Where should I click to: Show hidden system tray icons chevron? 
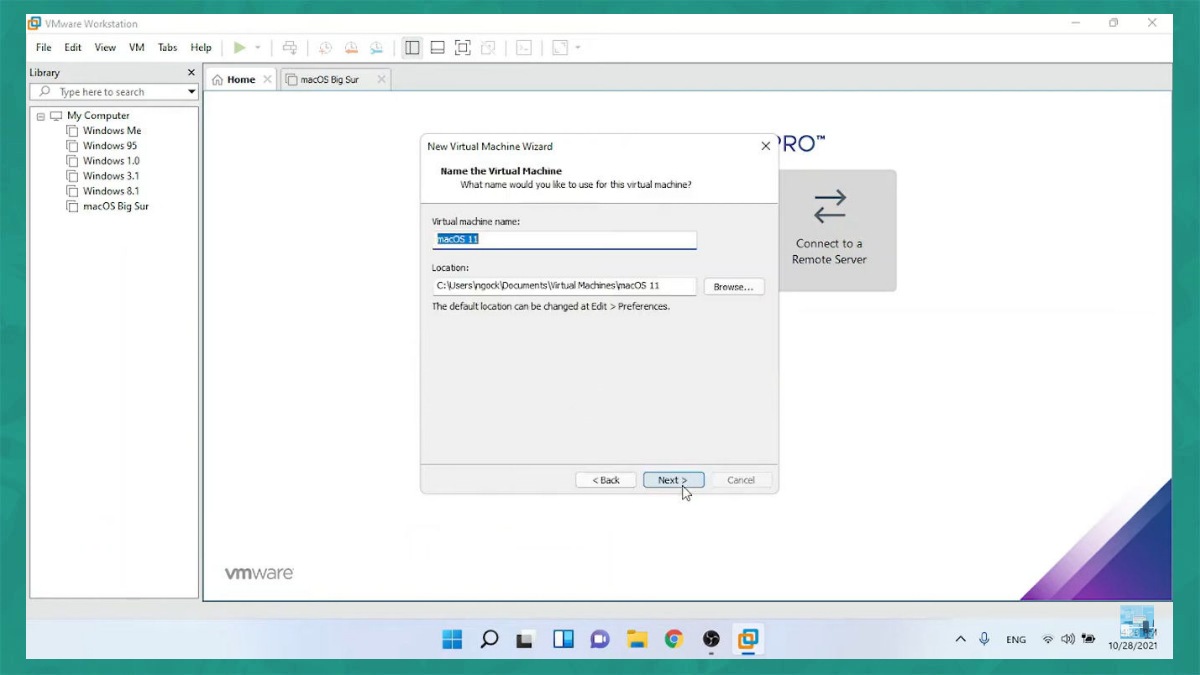pyautogui.click(x=961, y=639)
